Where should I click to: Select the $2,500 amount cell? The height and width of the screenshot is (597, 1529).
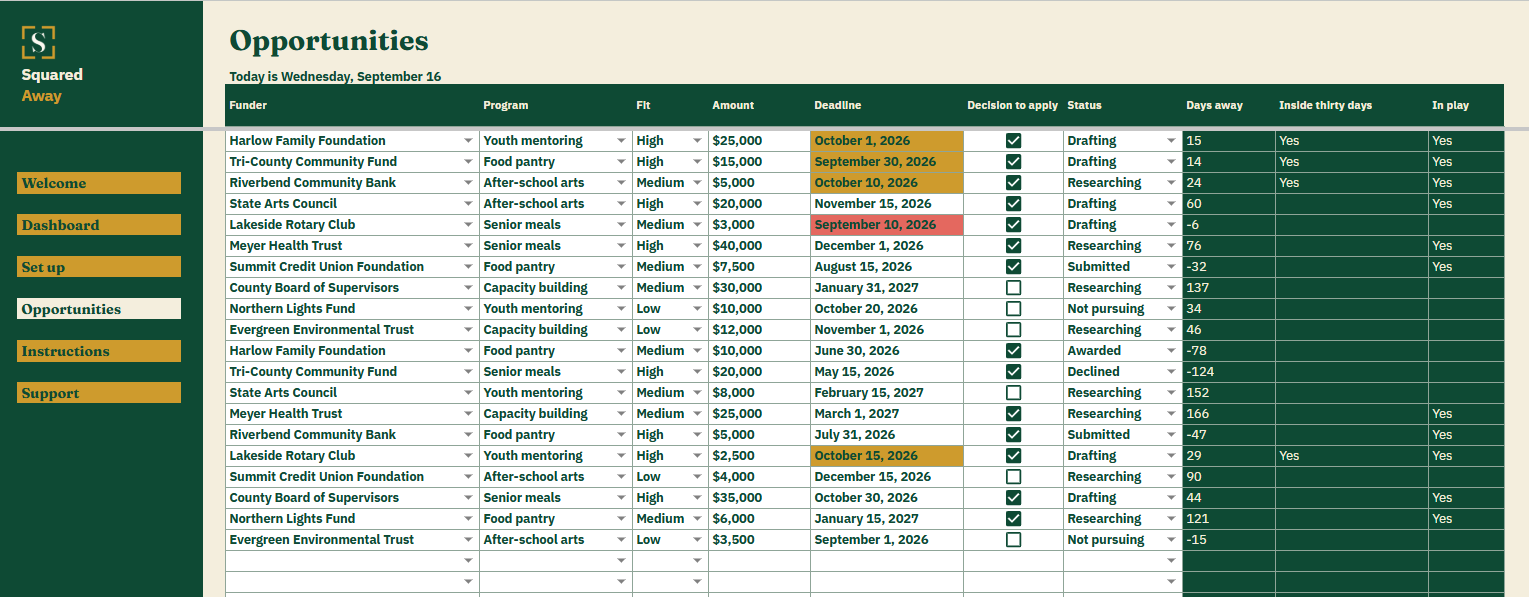[759, 456]
